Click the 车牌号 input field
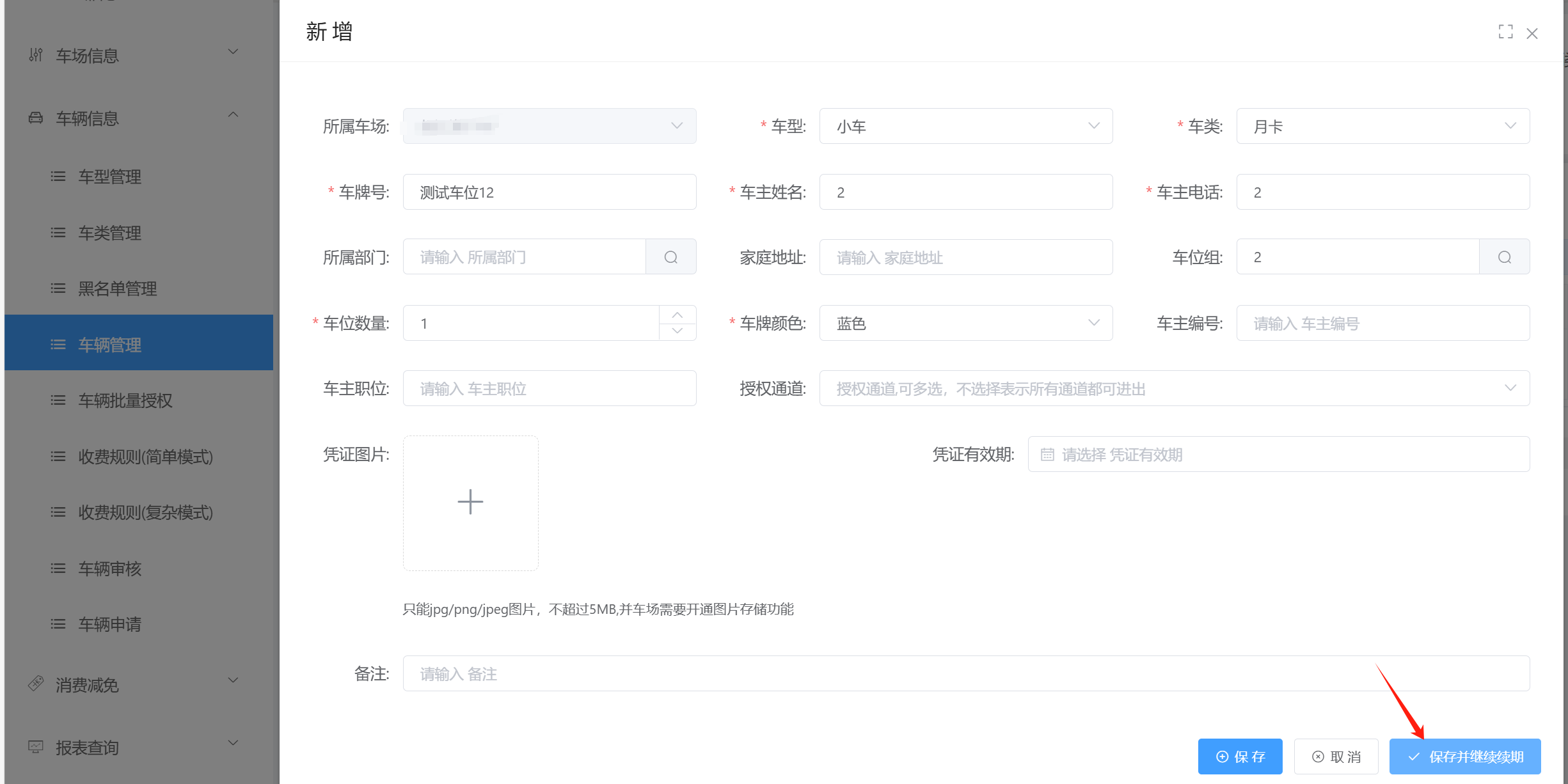The image size is (1568, 784). point(550,192)
